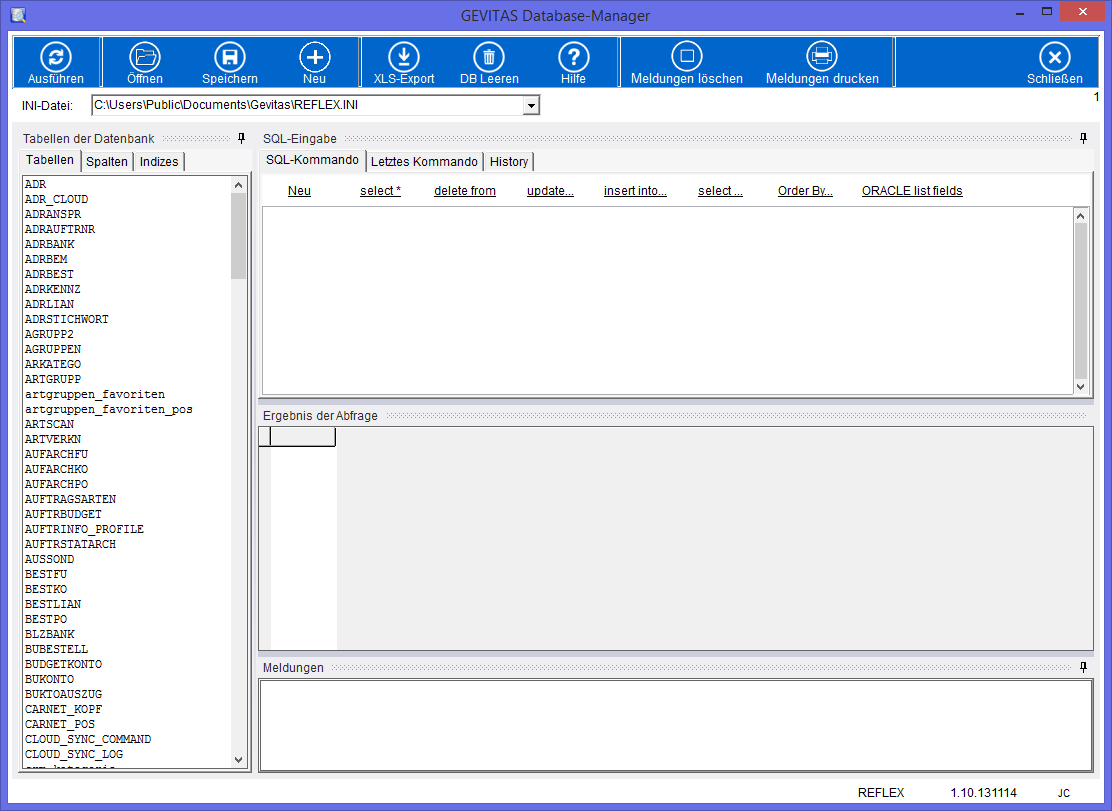The height and width of the screenshot is (811, 1112).
Task: Select table BUDGETKONTO
Action: pyautogui.click(x=63, y=664)
